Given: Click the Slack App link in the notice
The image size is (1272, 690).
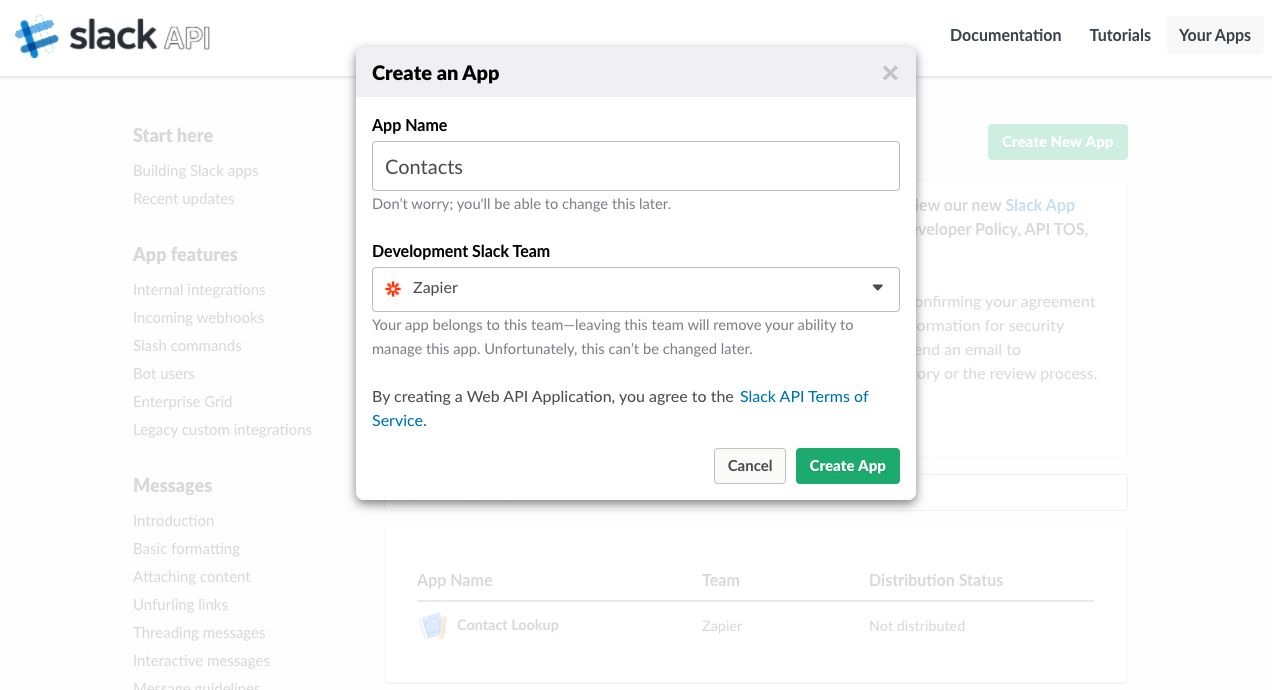Looking at the screenshot, I should [1039, 205].
